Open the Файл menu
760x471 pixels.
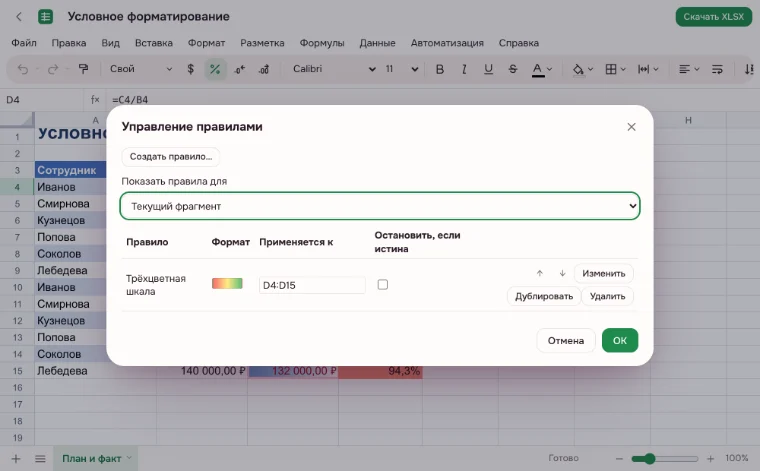pyautogui.click(x=24, y=43)
